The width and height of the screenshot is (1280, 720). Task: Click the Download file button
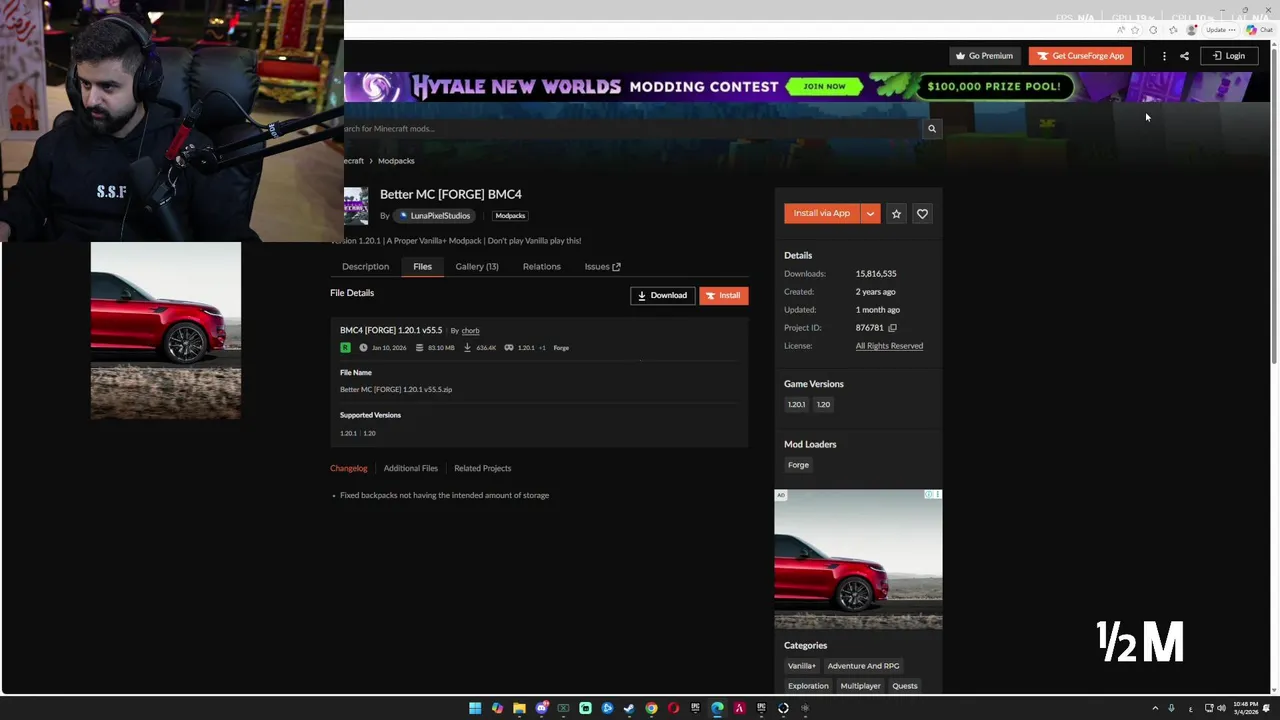tap(662, 295)
